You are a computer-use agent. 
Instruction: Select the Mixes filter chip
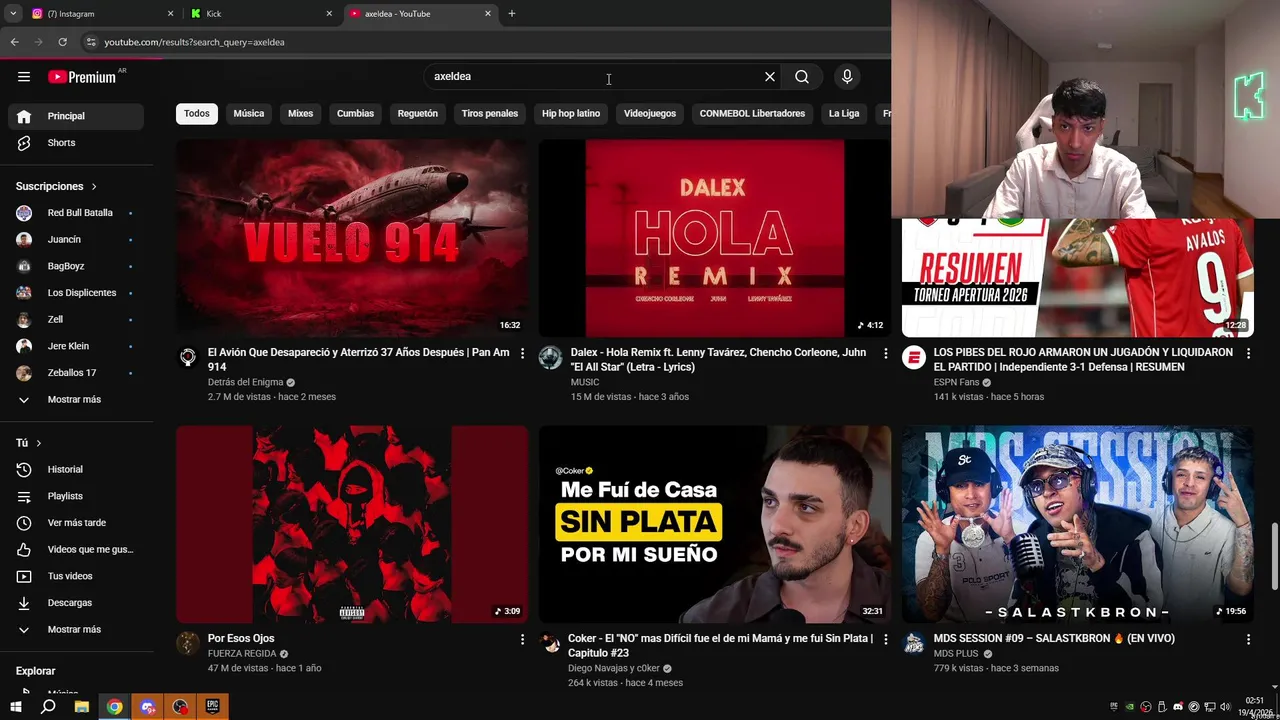(x=301, y=114)
